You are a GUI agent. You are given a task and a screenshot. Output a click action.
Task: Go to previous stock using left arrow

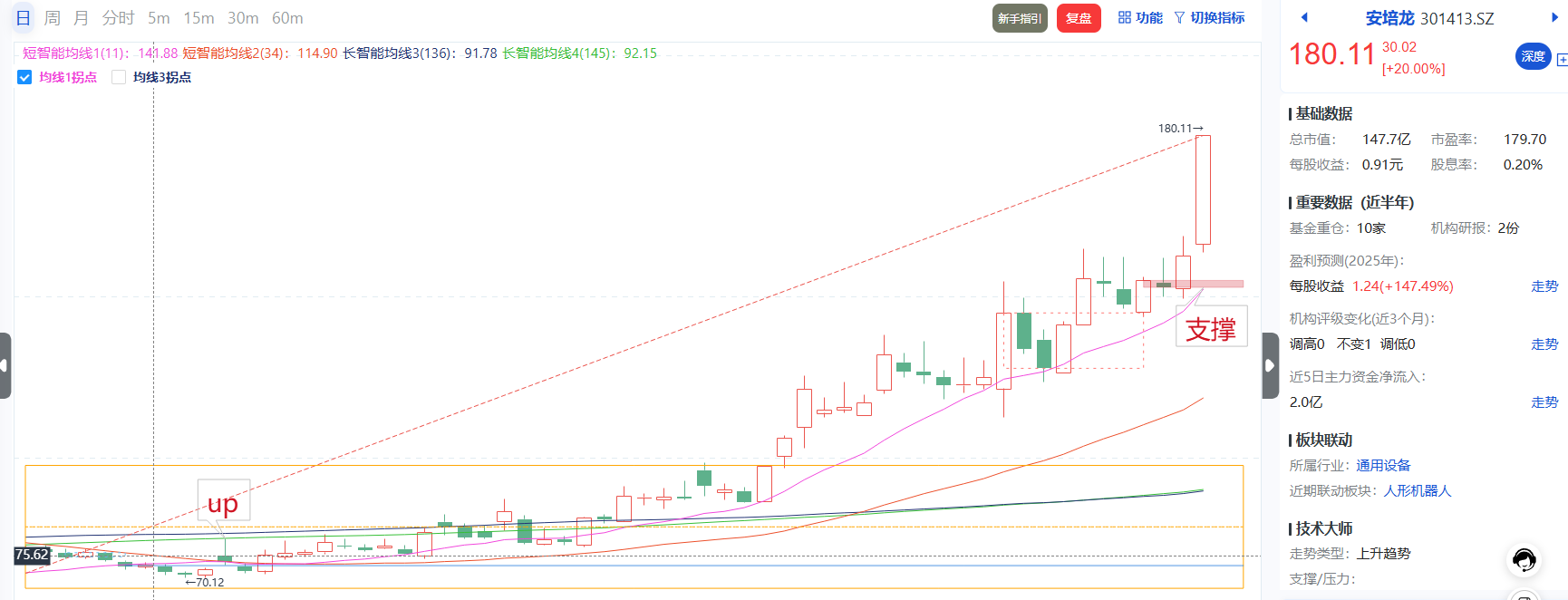point(1304,17)
